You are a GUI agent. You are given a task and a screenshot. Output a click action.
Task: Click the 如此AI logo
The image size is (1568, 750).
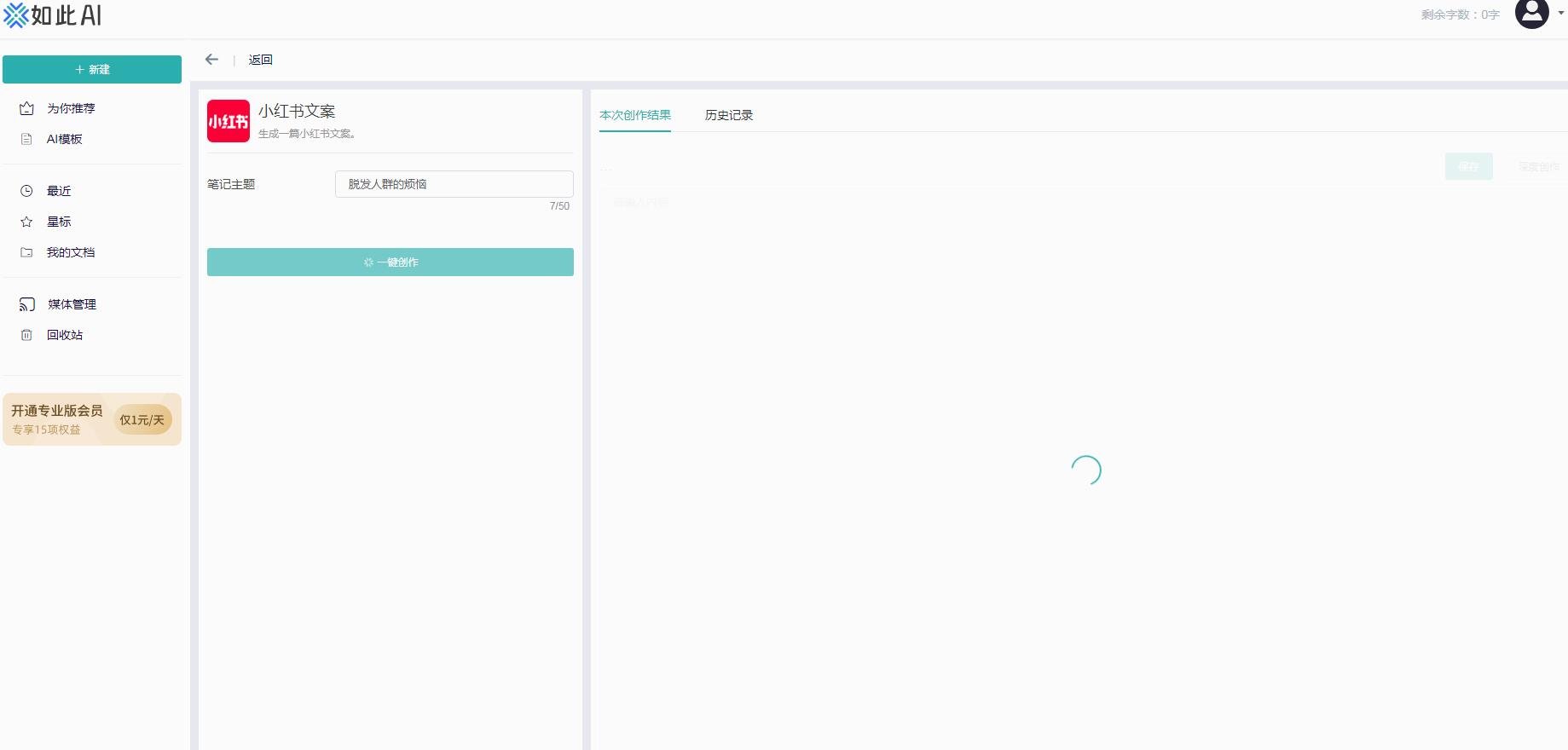pyautogui.click(x=53, y=15)
